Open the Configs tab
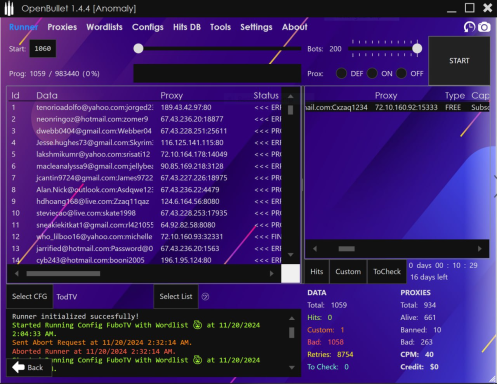This screenshot has height=384, width=497. click(x=148, y=27)
